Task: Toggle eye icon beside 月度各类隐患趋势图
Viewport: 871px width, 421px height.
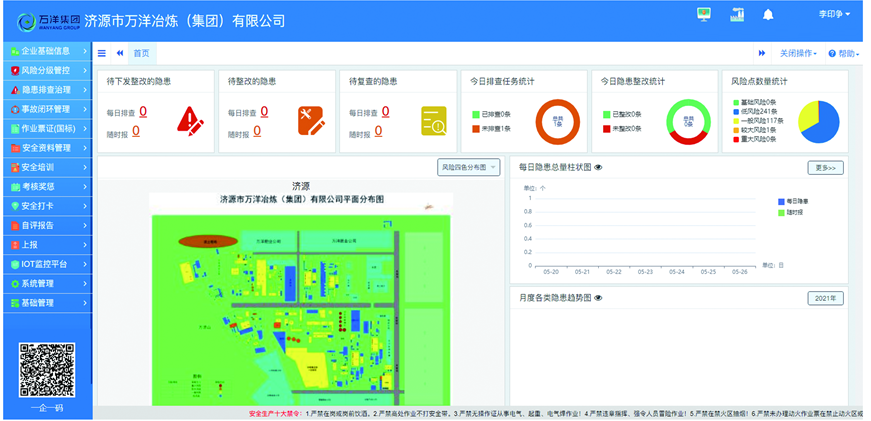Action: click(x=598, y=298)
